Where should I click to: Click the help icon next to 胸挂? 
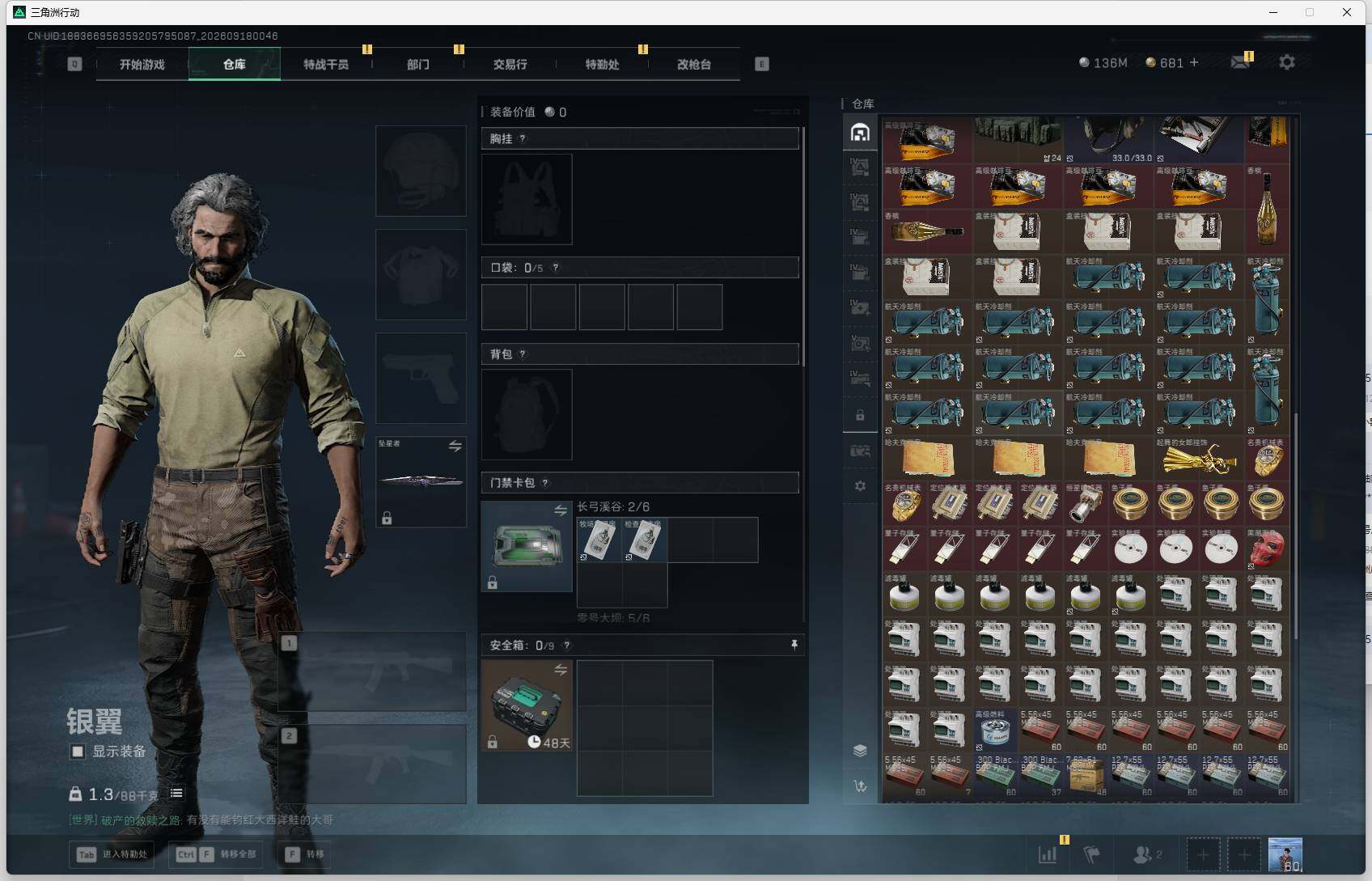[x=523, y=138]
